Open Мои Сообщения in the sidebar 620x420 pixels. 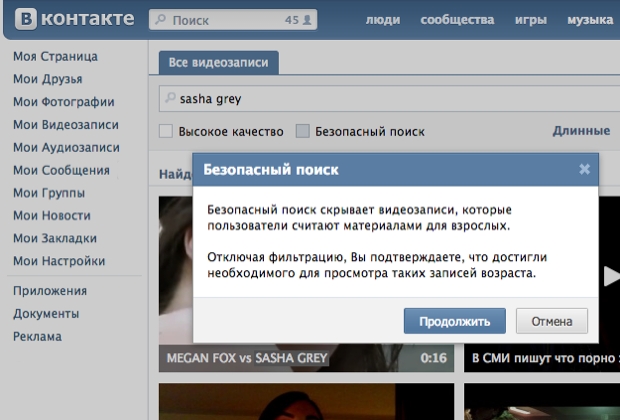pos(61,170)
